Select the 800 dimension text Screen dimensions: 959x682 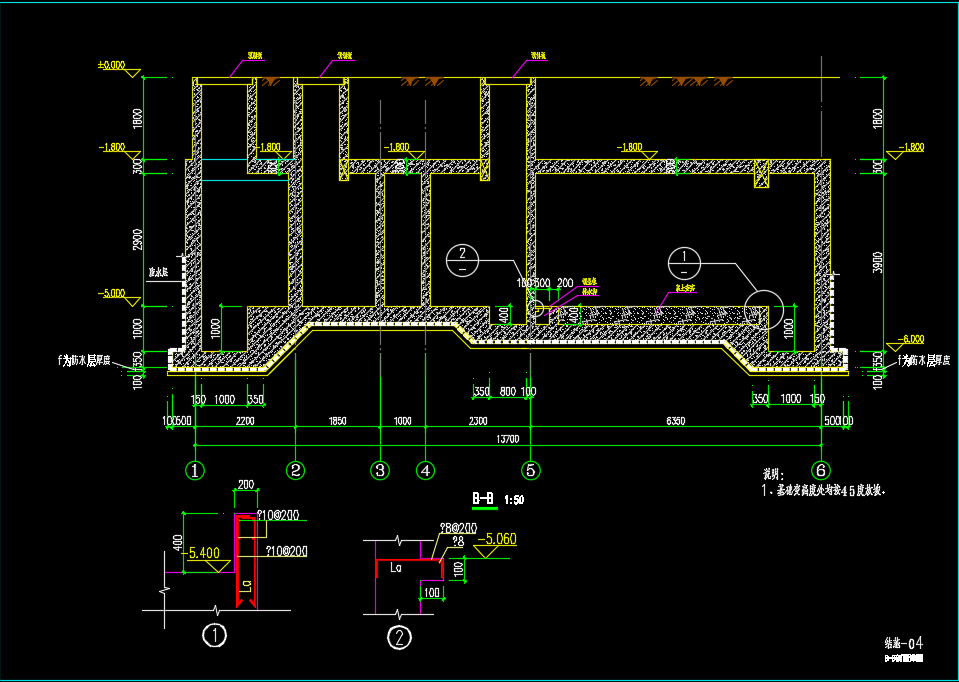tap(507, 391)
